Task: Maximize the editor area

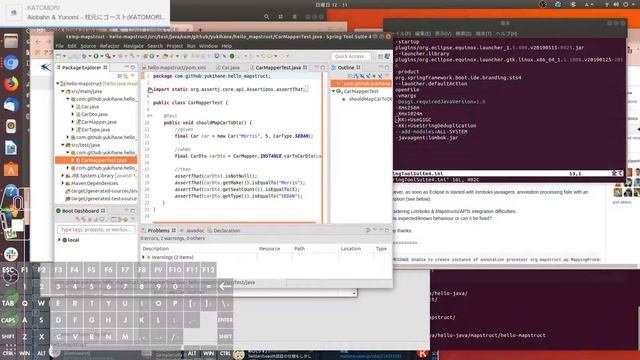Action: (x=323, y=67)
